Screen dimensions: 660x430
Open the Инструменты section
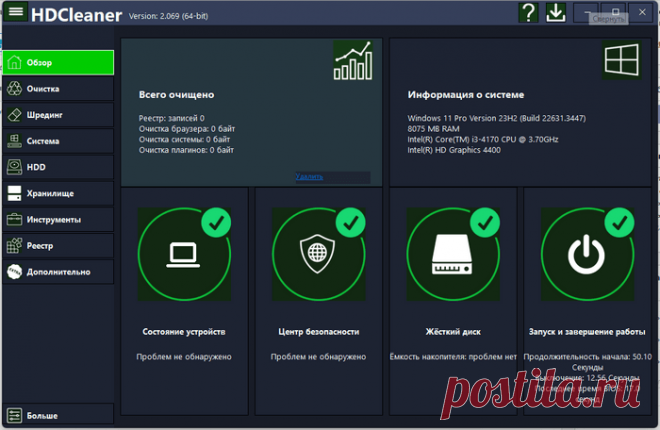pyautogui.click(x=58, y=220)
